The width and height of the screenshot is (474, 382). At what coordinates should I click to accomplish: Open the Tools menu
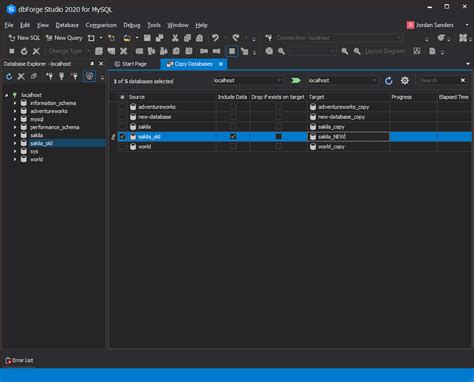click(x=154, y=25)
